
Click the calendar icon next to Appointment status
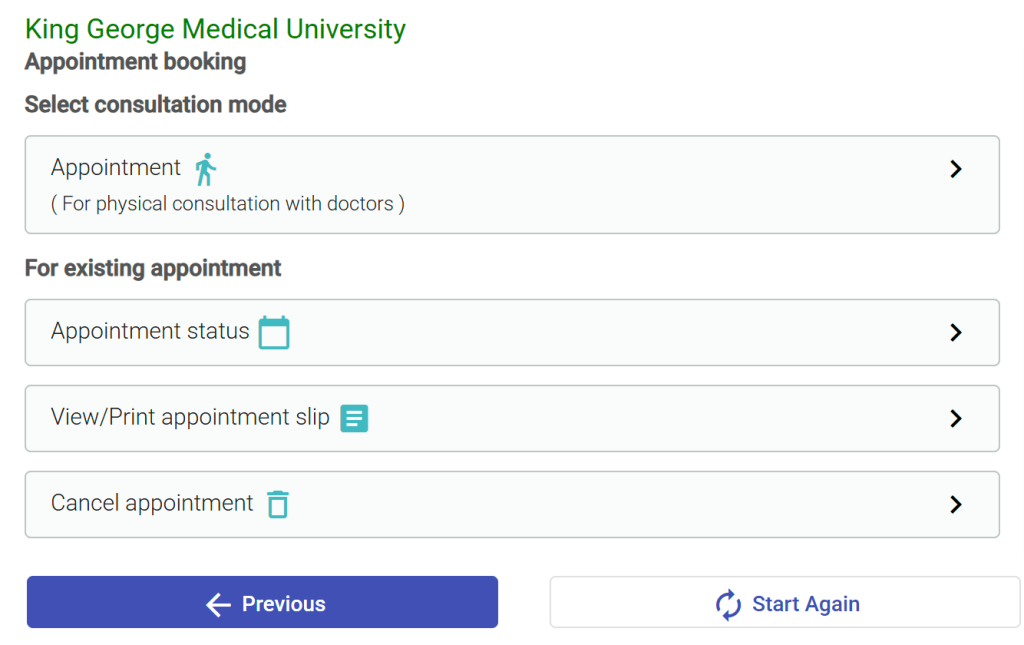click(274, 332)
